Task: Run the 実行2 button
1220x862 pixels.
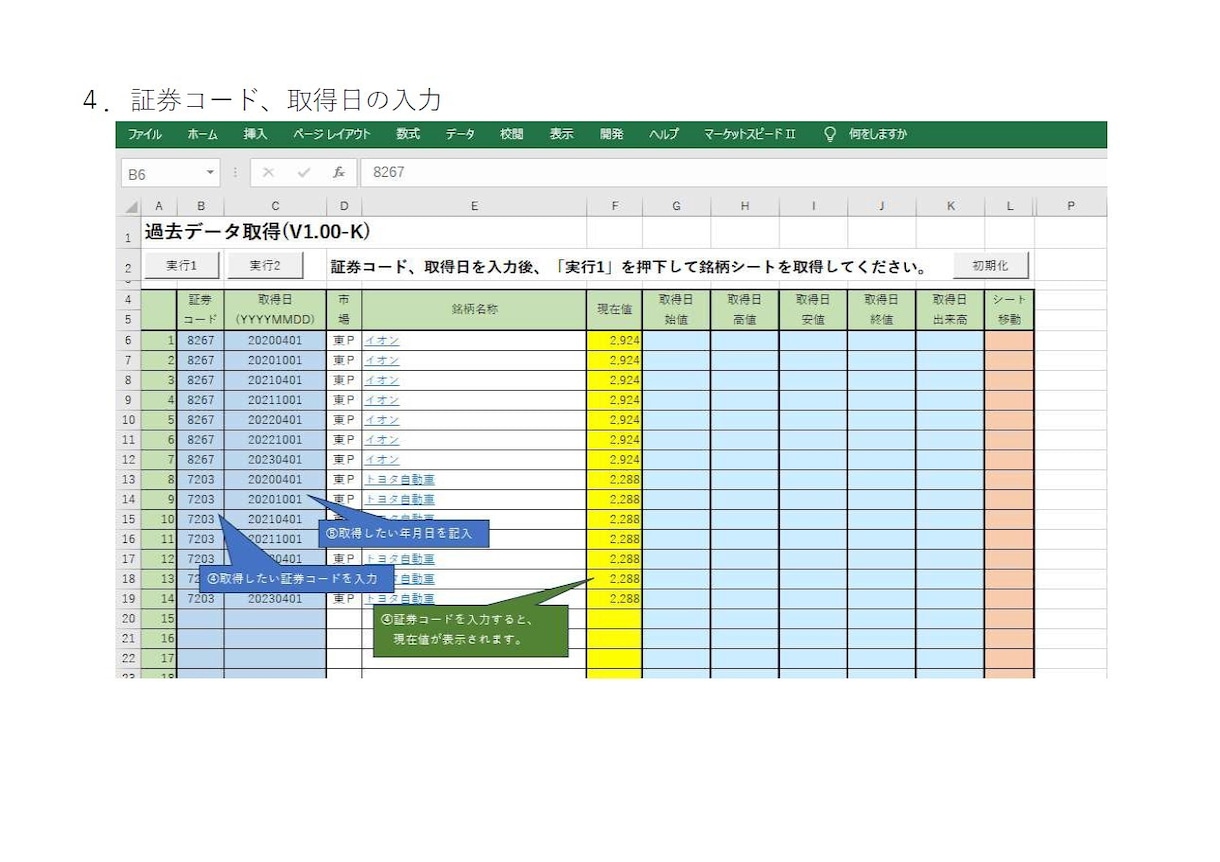Action: pos(265,266)
